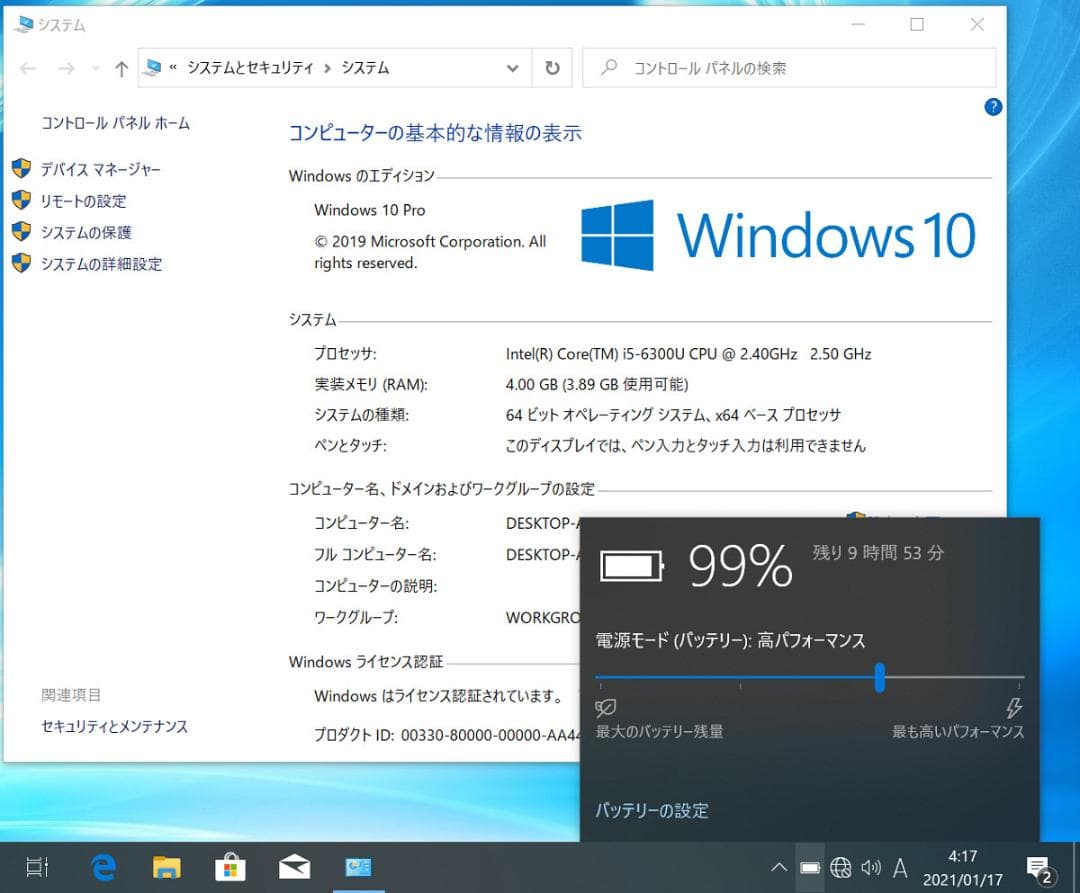Expand the address bar dropdown arrow

tap(512, 68)
